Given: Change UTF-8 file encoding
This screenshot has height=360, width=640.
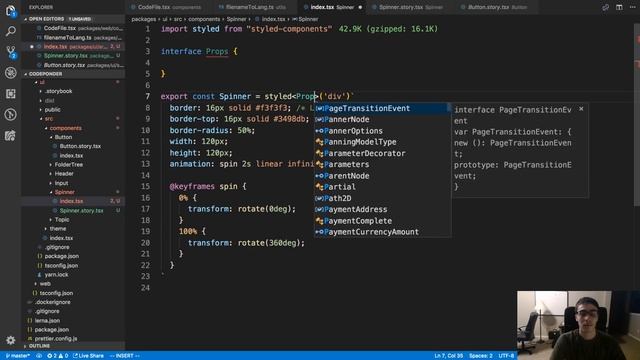Looking at the screenshot, I should click(x=506, y=356).
